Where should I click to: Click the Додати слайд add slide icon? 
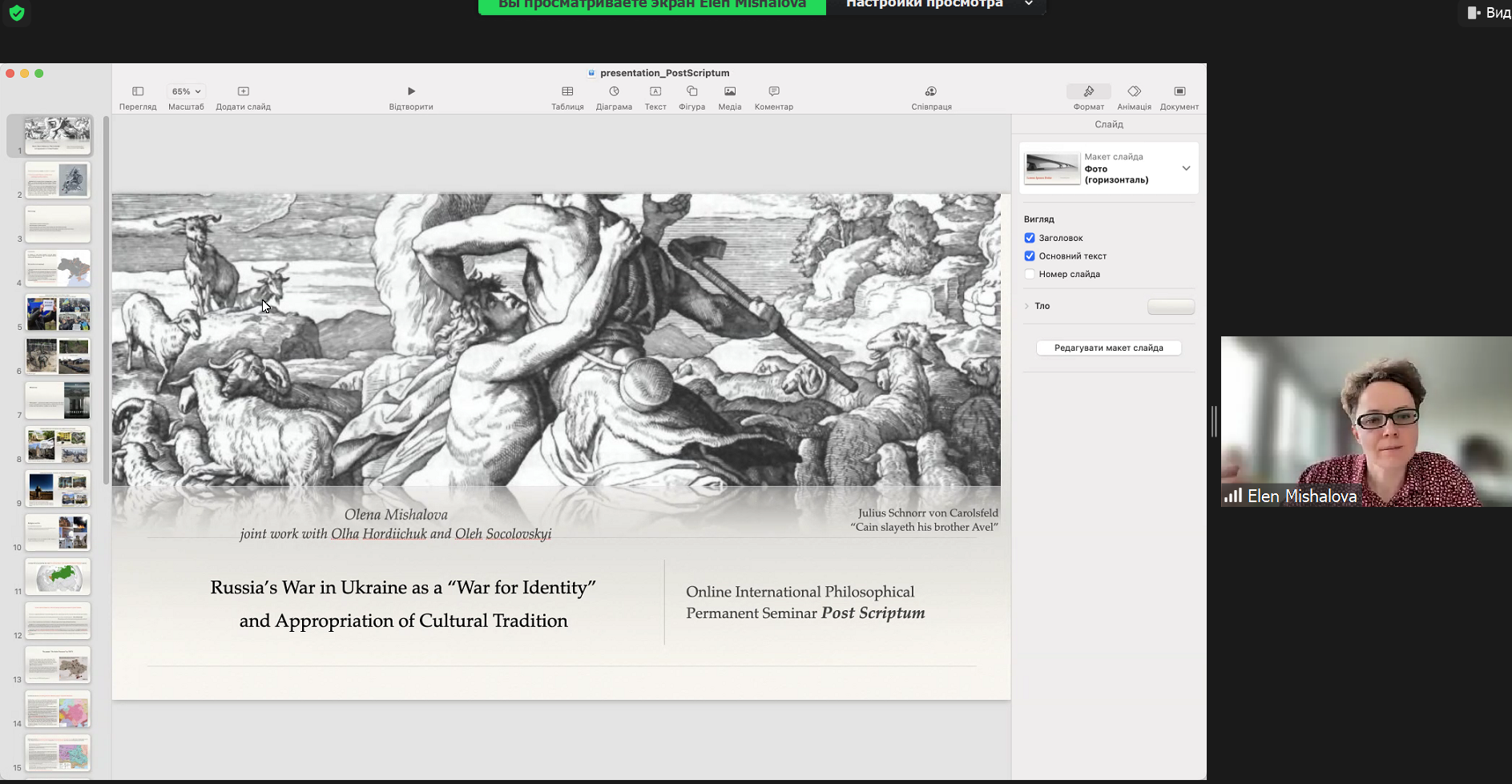pyautogui.click(x=244, y=91)
